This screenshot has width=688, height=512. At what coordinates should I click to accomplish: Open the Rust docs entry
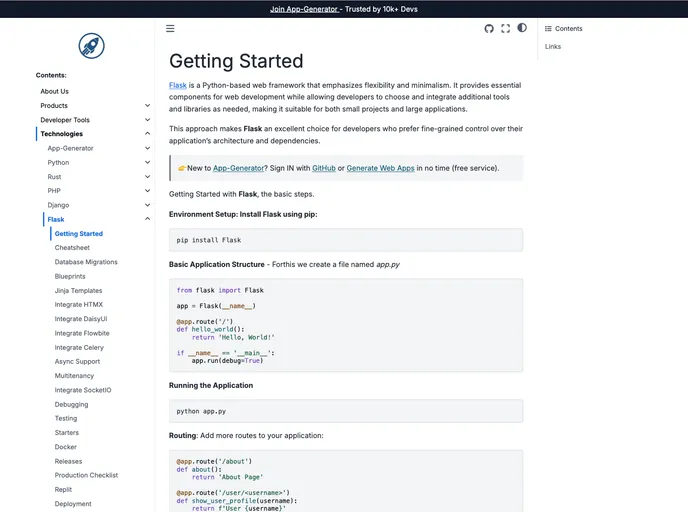54,177
